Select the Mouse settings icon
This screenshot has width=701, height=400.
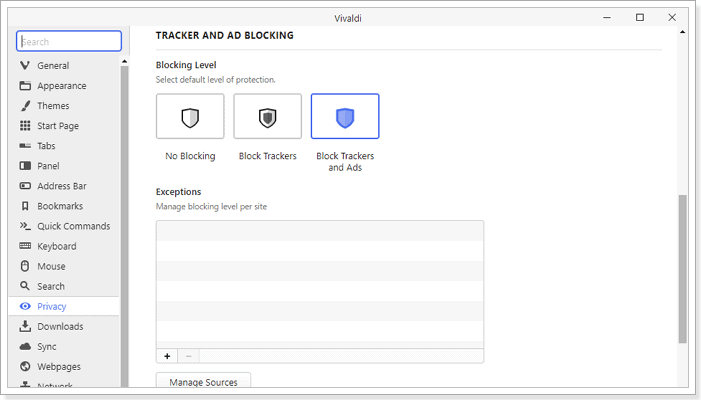[25, 266]
